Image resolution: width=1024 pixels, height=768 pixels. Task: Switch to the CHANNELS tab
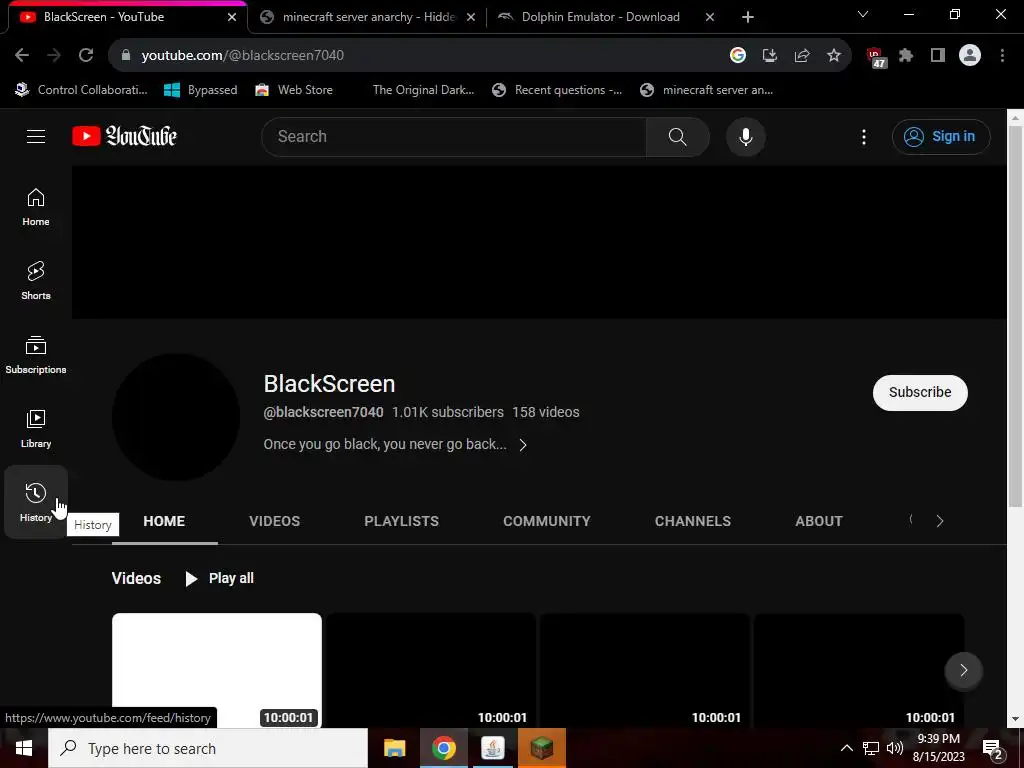tap(693, 521)
